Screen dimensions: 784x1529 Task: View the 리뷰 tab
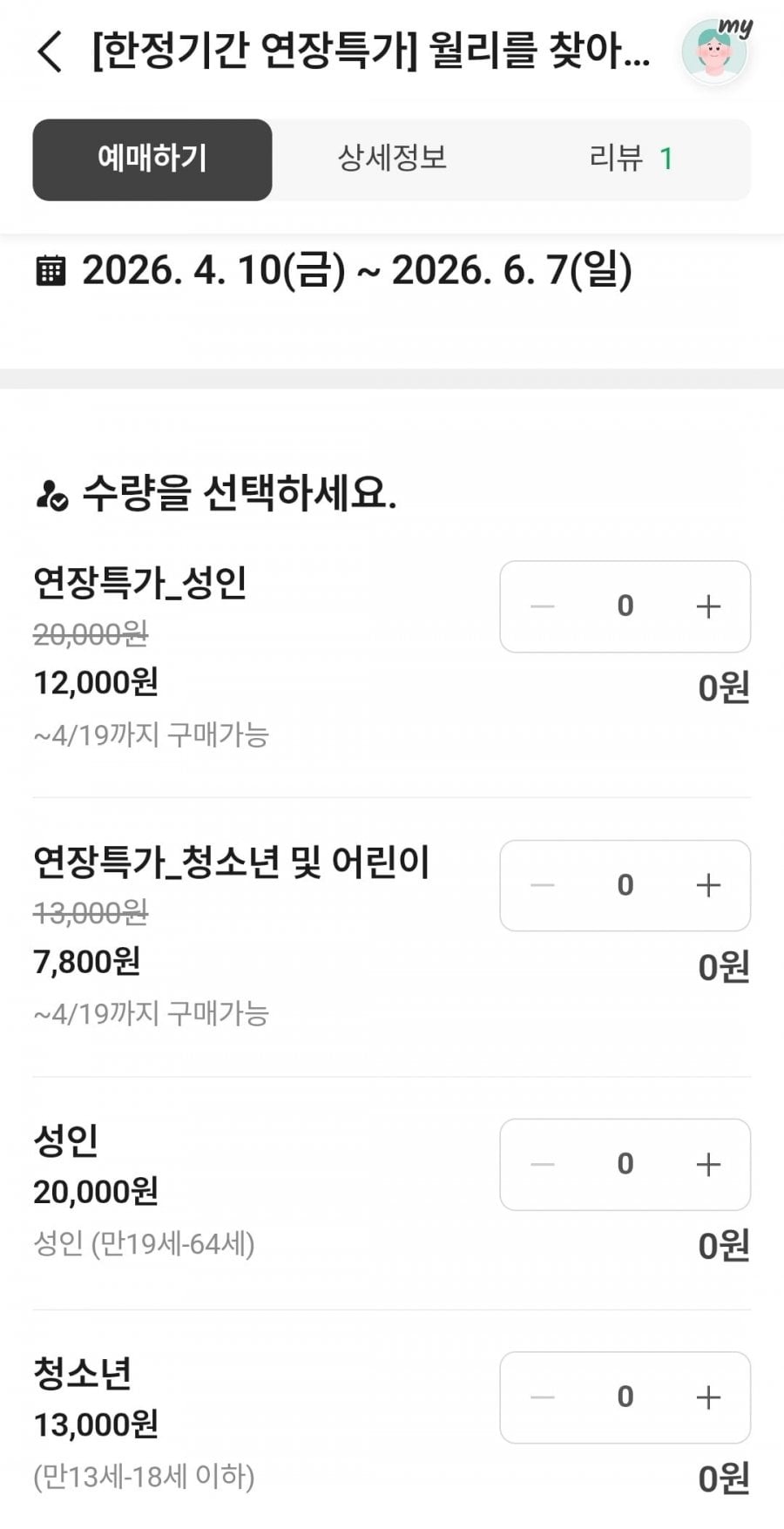[631, 159]
